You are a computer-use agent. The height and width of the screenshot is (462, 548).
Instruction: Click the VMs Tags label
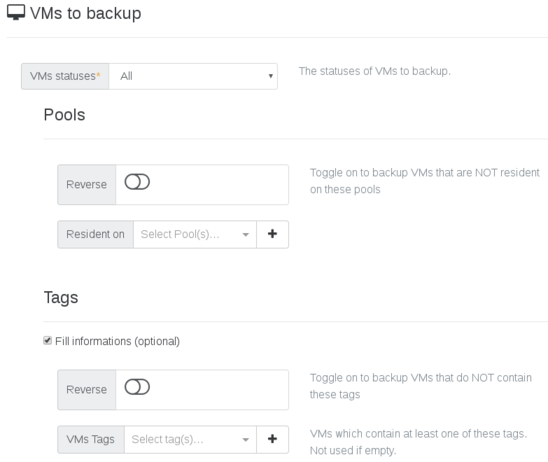[x=91, y=439]
